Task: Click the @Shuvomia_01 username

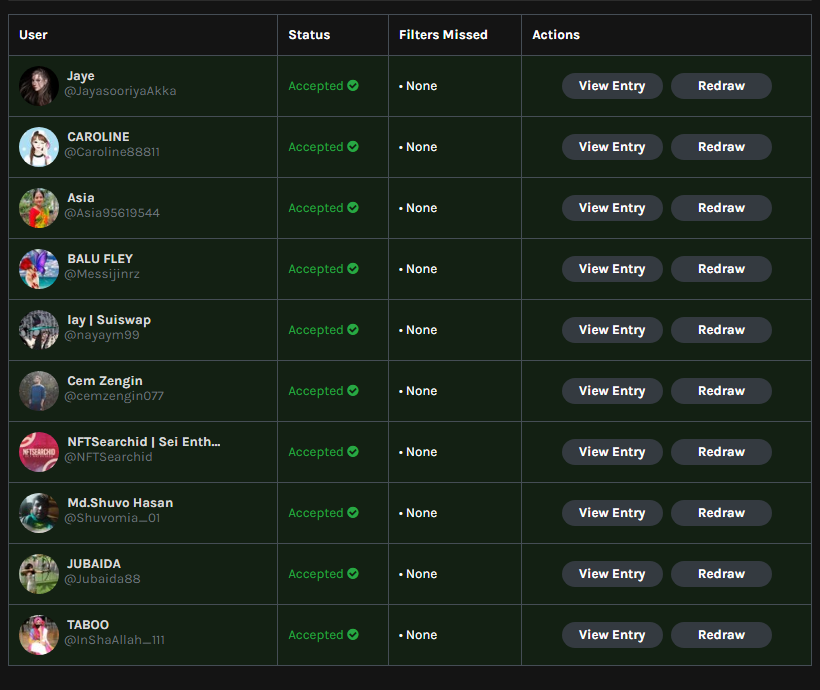Action: [112, 518]
